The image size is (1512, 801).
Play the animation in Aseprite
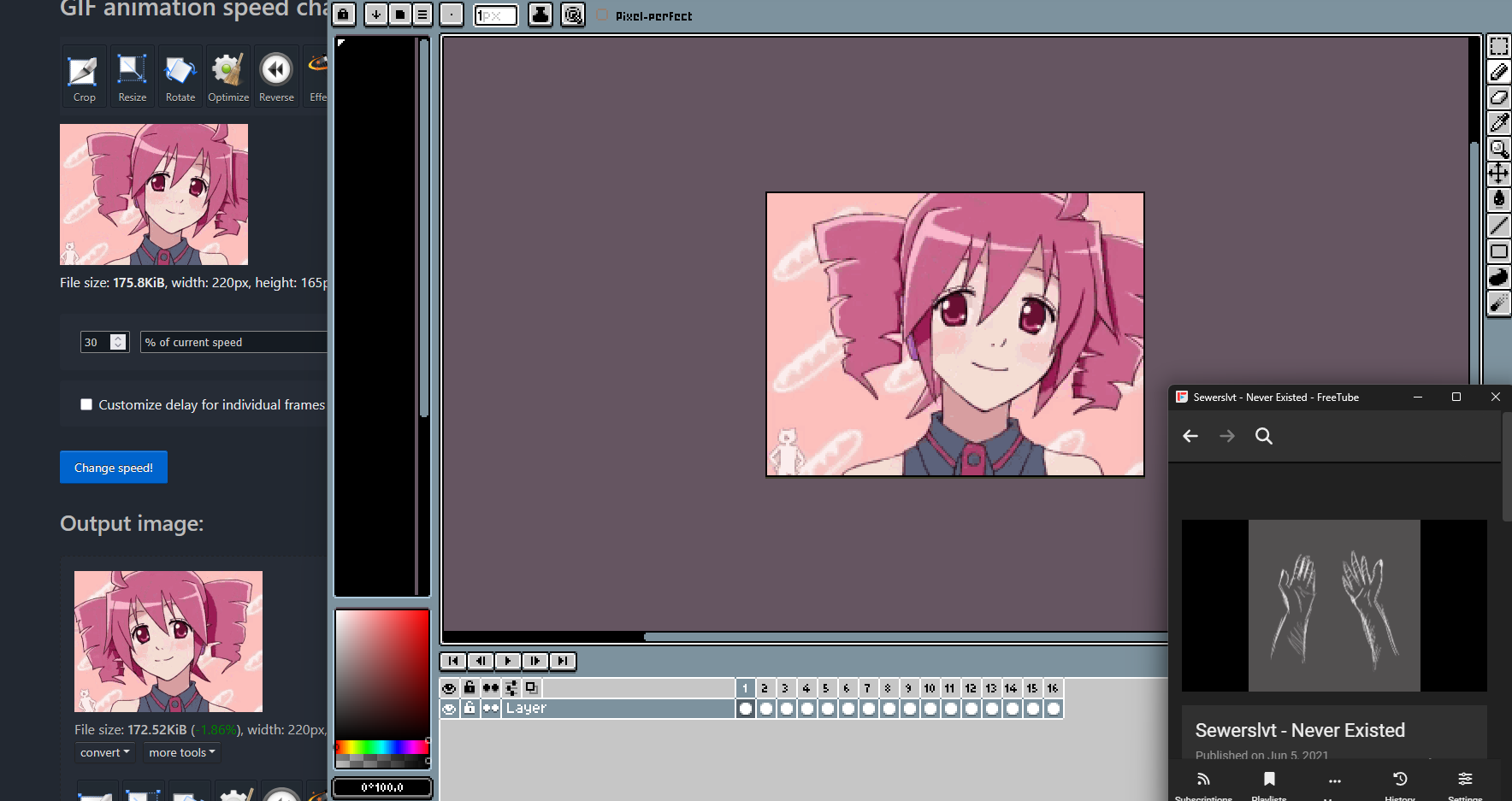pos(508,661)
